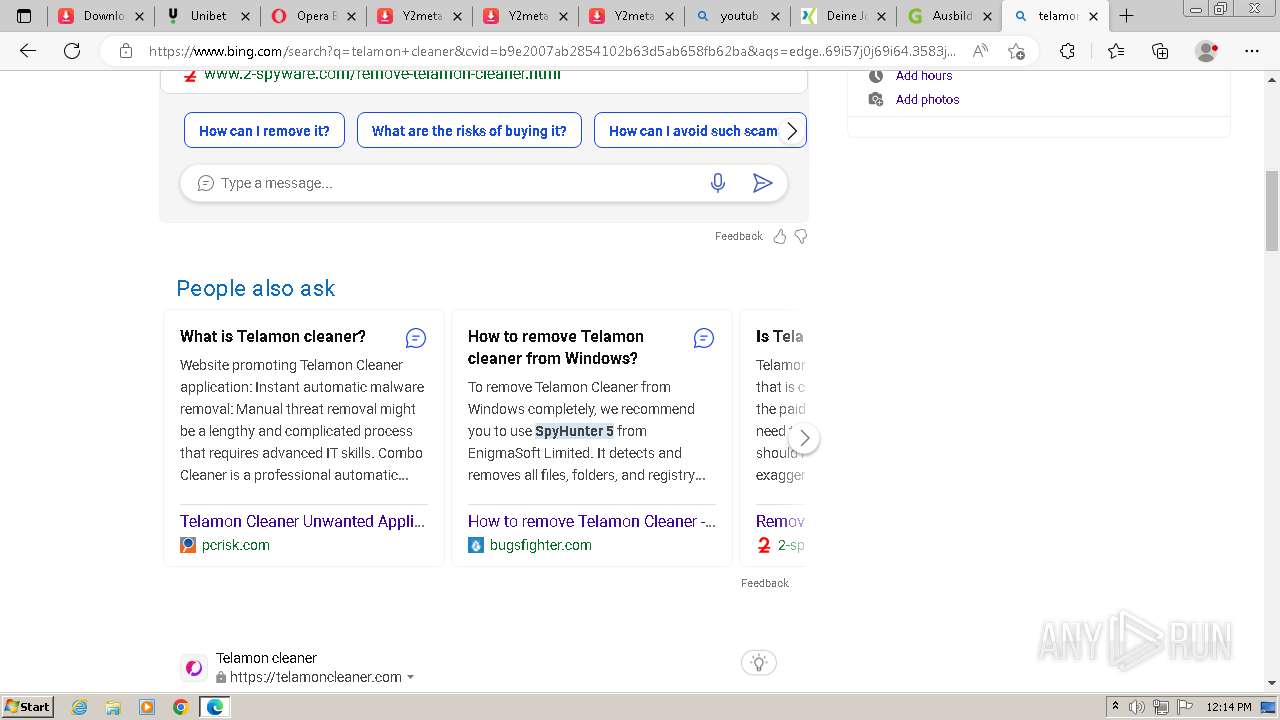
Task: Give thumbs down feedback
Action: click(x=800, y=236)
